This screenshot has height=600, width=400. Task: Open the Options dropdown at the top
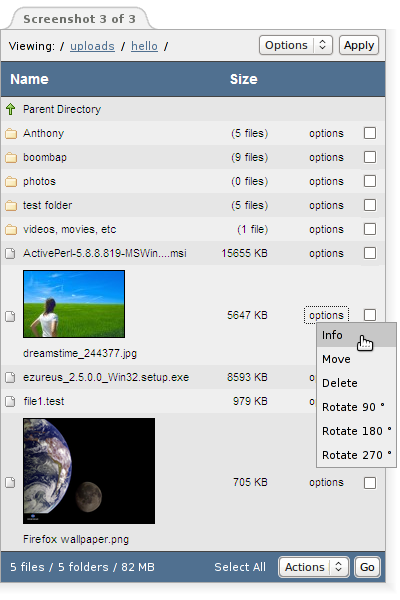coord(296,45)
